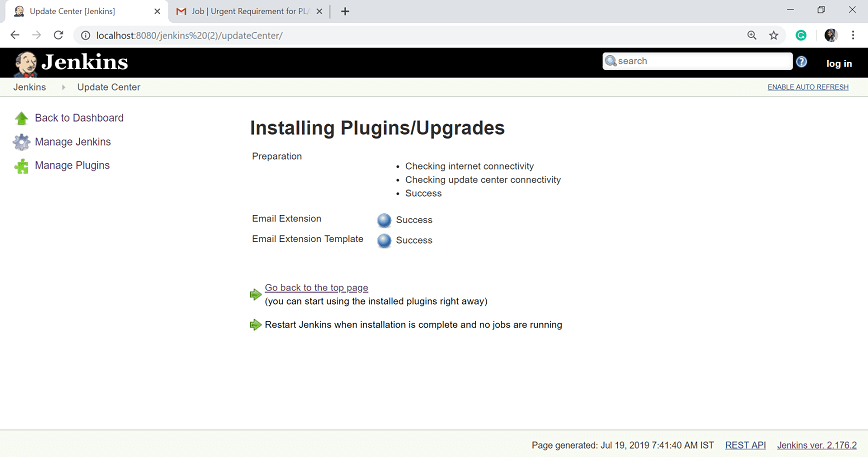The image size is (868, 457).
Task: Minimize the Chrome browser window
Action: 790,10
